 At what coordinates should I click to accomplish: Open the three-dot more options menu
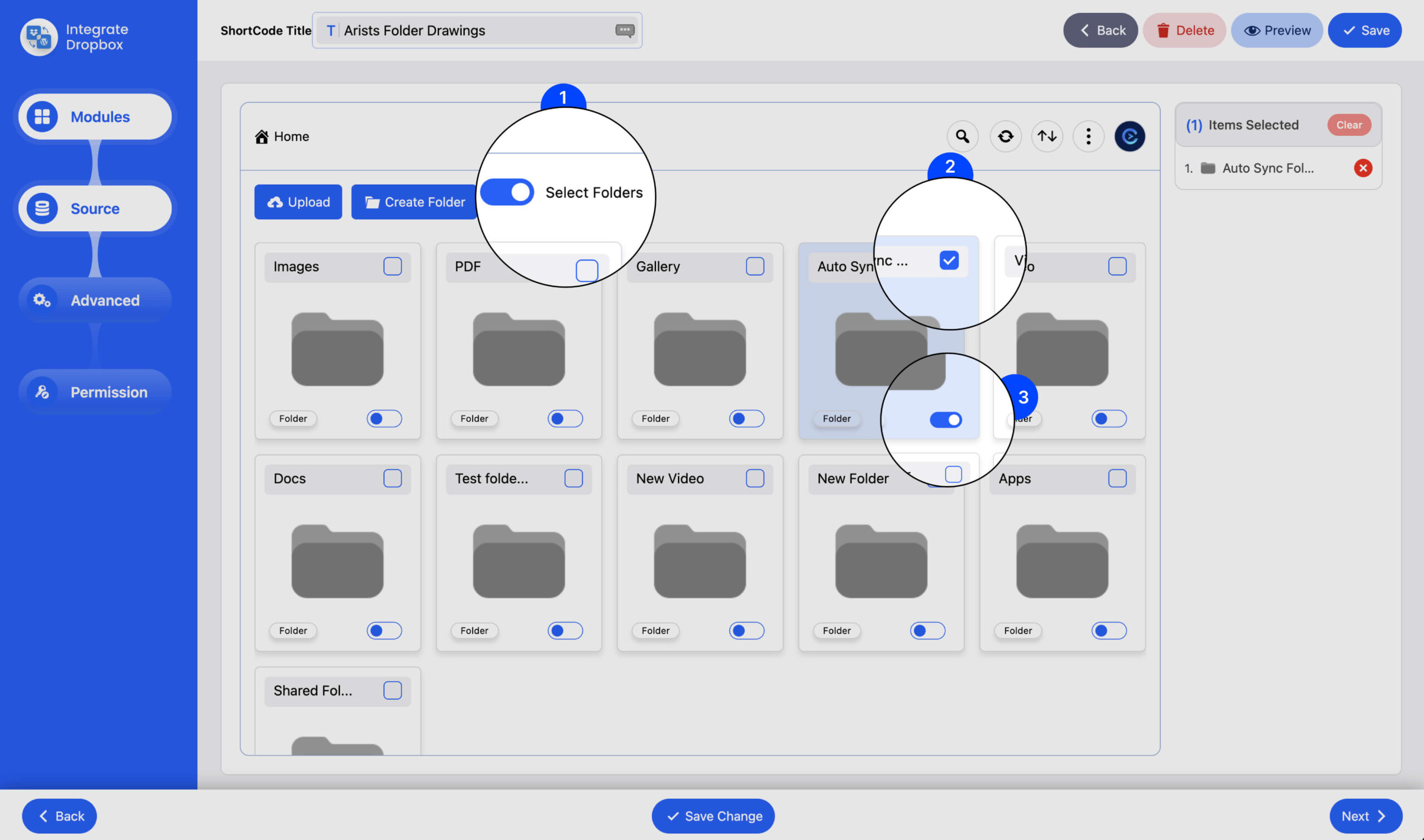pyautogui.click(x=1088, y=136)
